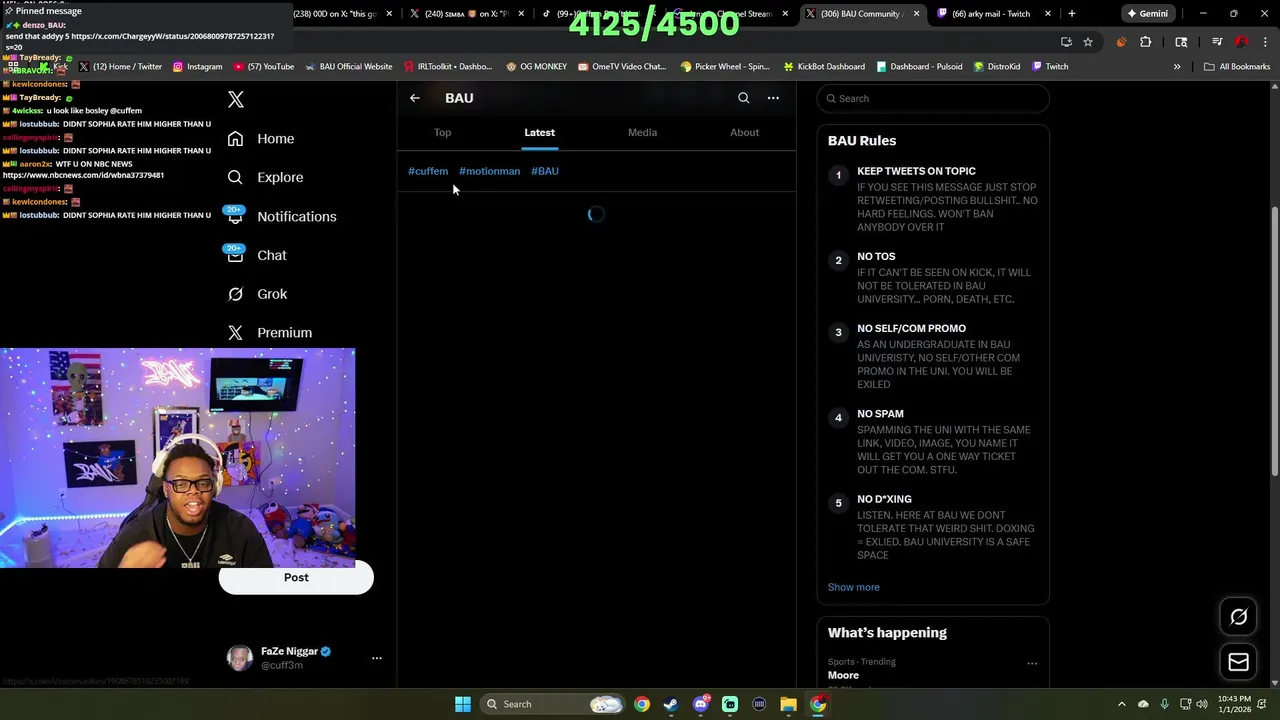Bookmark this page with the star icon
This screenshot has width=1280, height=720.
tap(1088, 42)
